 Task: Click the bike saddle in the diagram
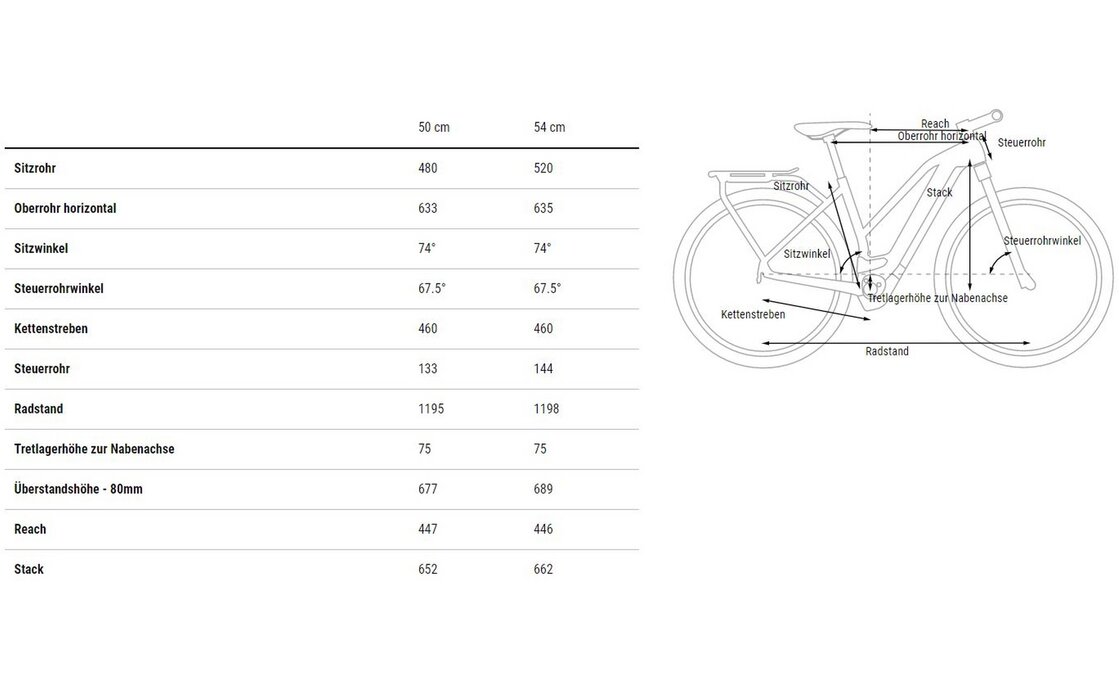coord(829,129)
